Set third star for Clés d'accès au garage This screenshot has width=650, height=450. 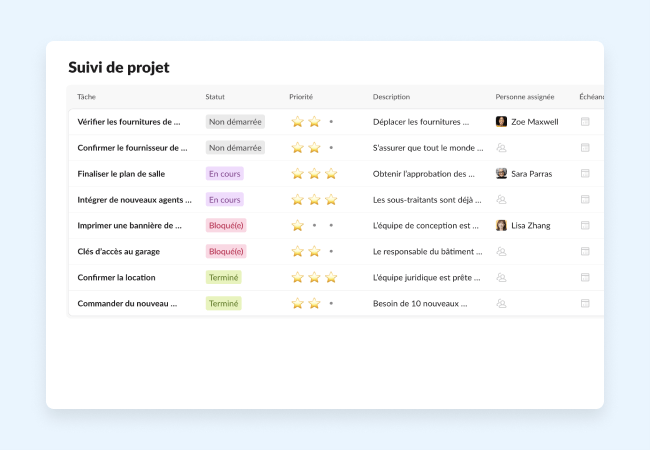[x=331, y=252]
